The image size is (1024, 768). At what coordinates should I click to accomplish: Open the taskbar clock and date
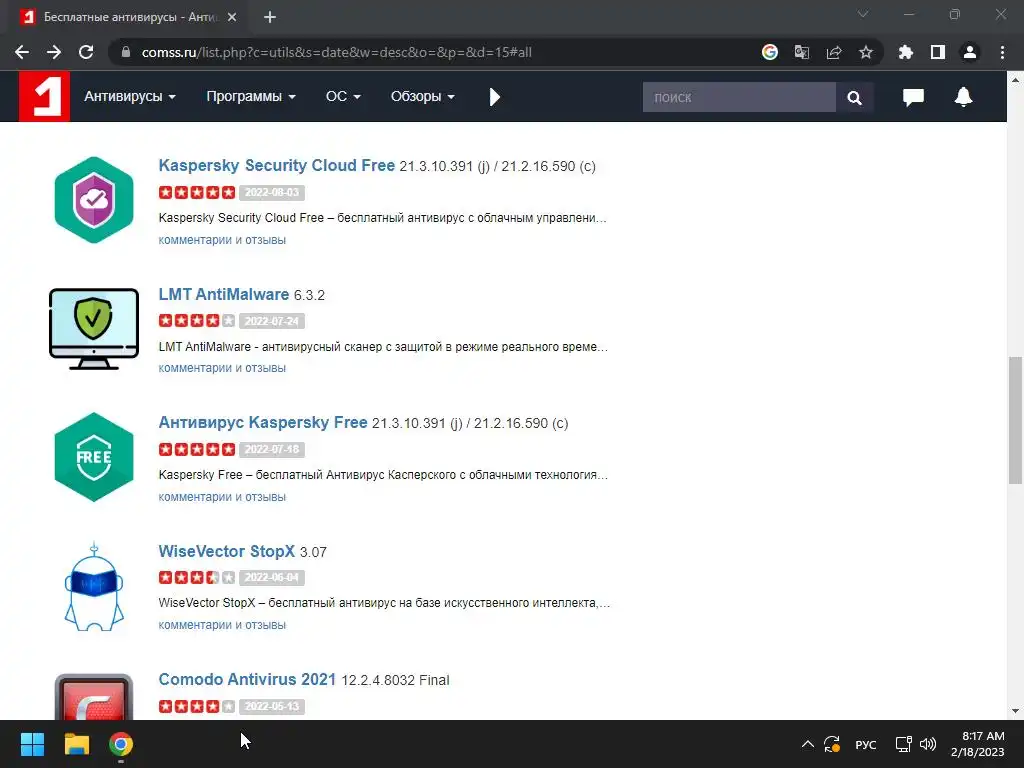978,744
